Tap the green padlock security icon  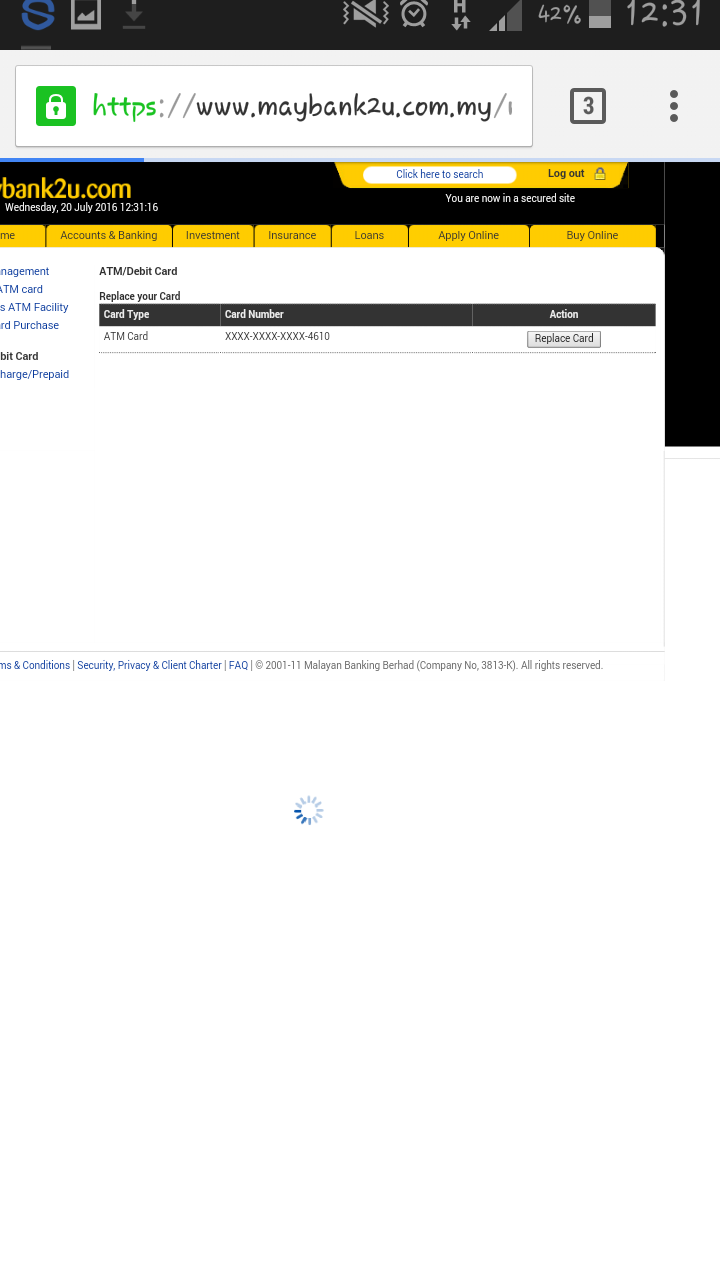[x=56, y=106]
